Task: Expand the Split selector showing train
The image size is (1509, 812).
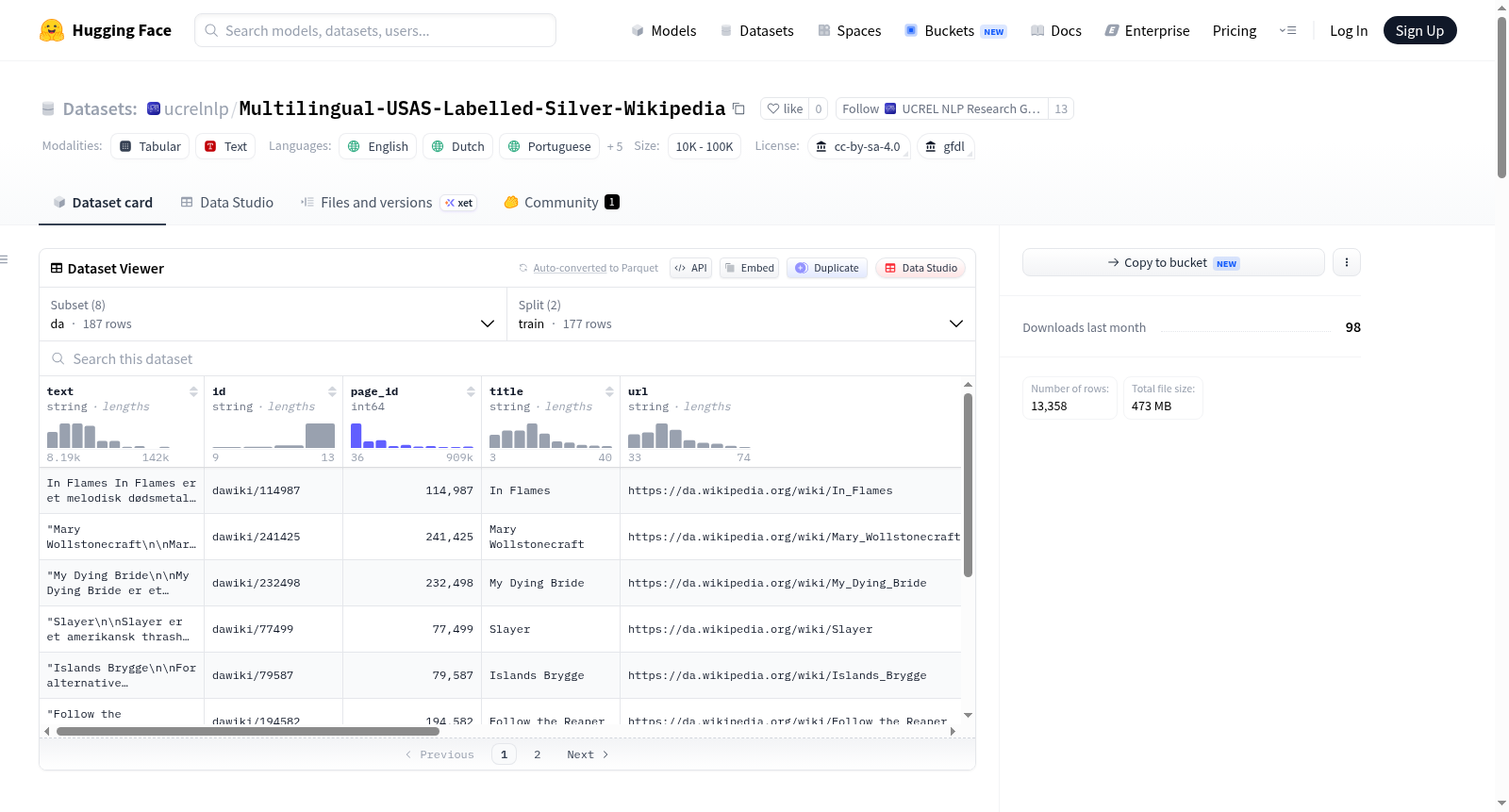Action: 740,314
